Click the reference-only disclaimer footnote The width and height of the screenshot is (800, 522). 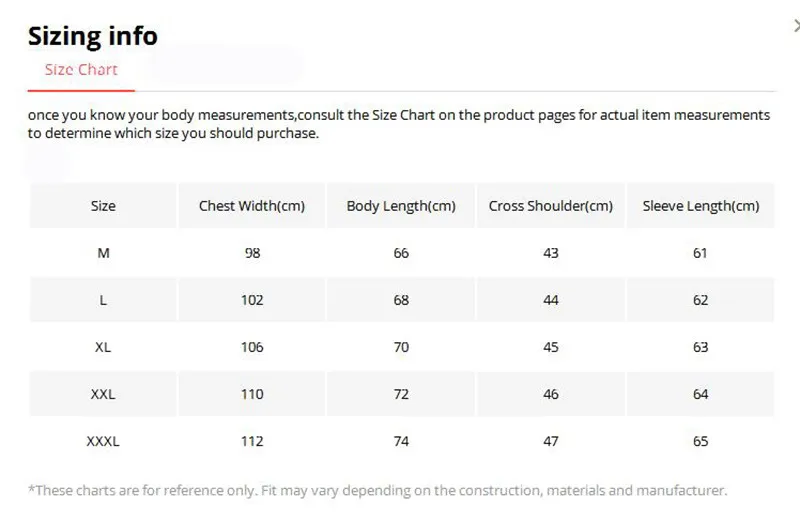378,490
